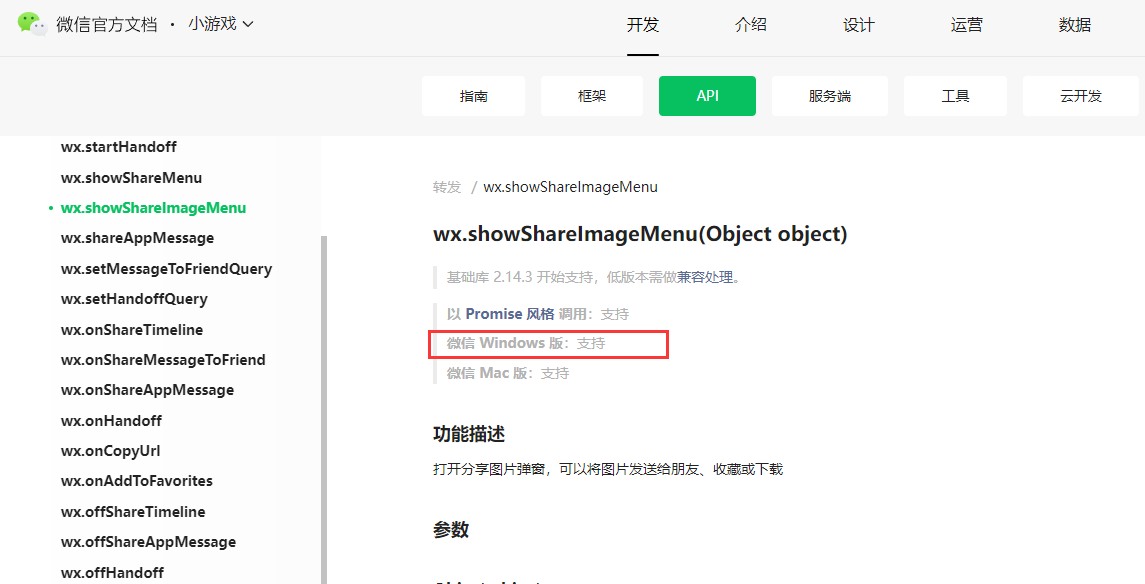1145x584 pixels.
Task: Click the 指南 button
Action: coord(473,96)
